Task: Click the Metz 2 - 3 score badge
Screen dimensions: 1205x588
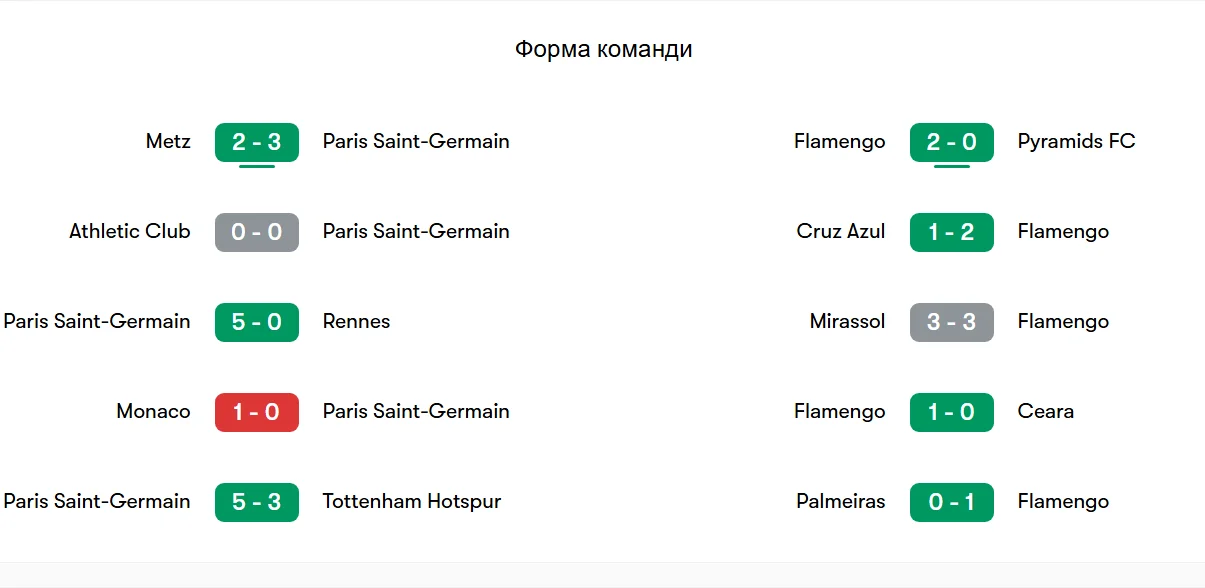Action: 256,142
